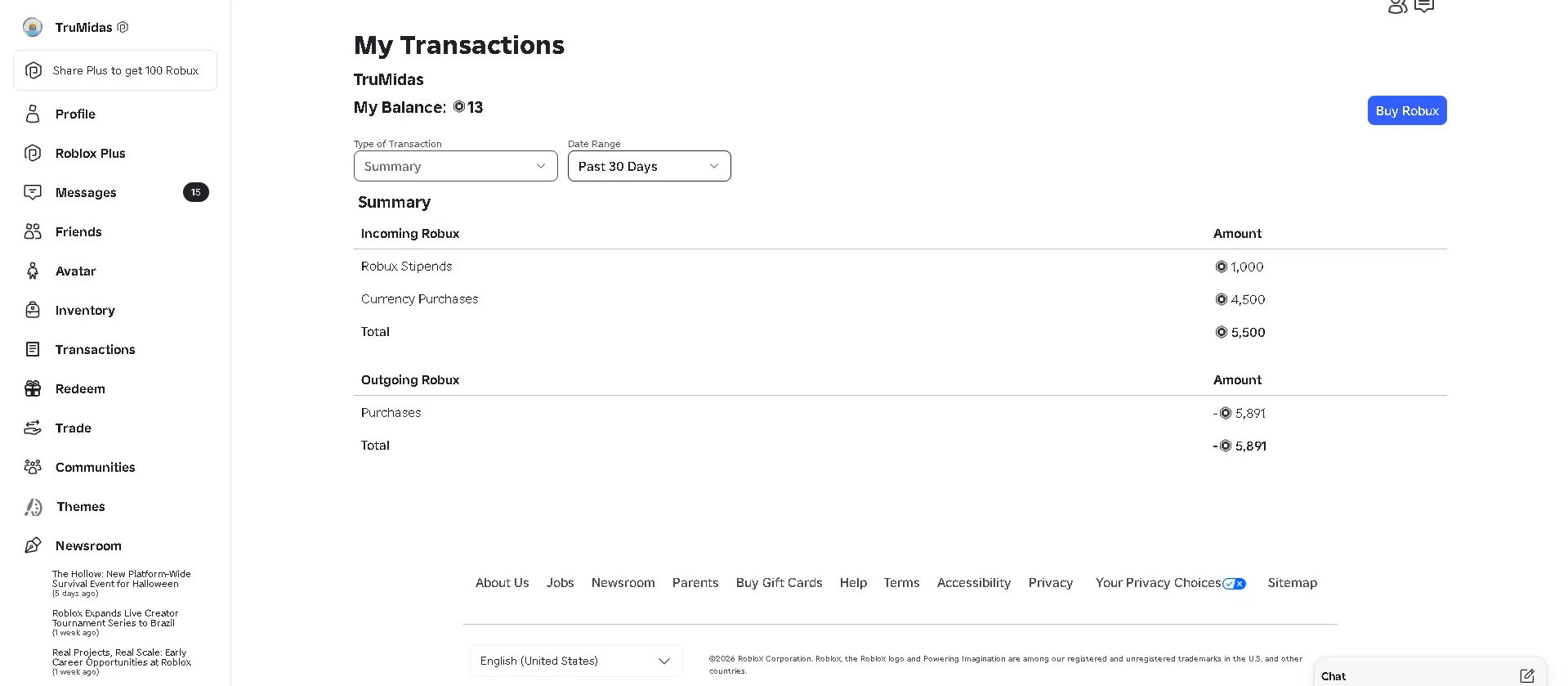Click the Profile person icon

[x=33, y=114]
